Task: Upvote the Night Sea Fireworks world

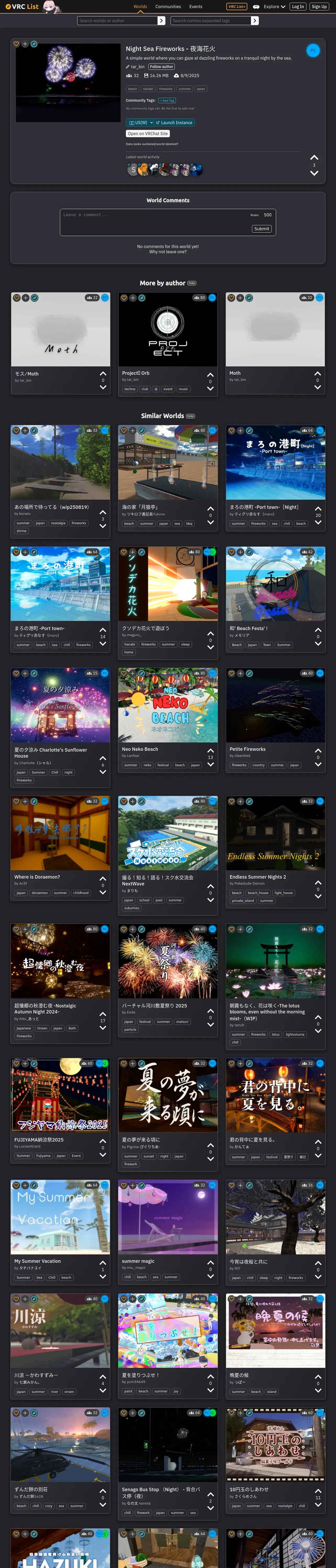Action: pos(314,158)
